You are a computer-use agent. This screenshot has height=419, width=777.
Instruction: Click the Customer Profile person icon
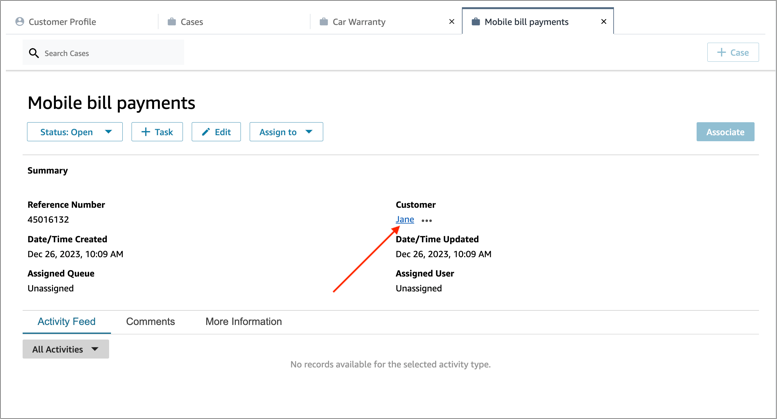coord(19,21)
